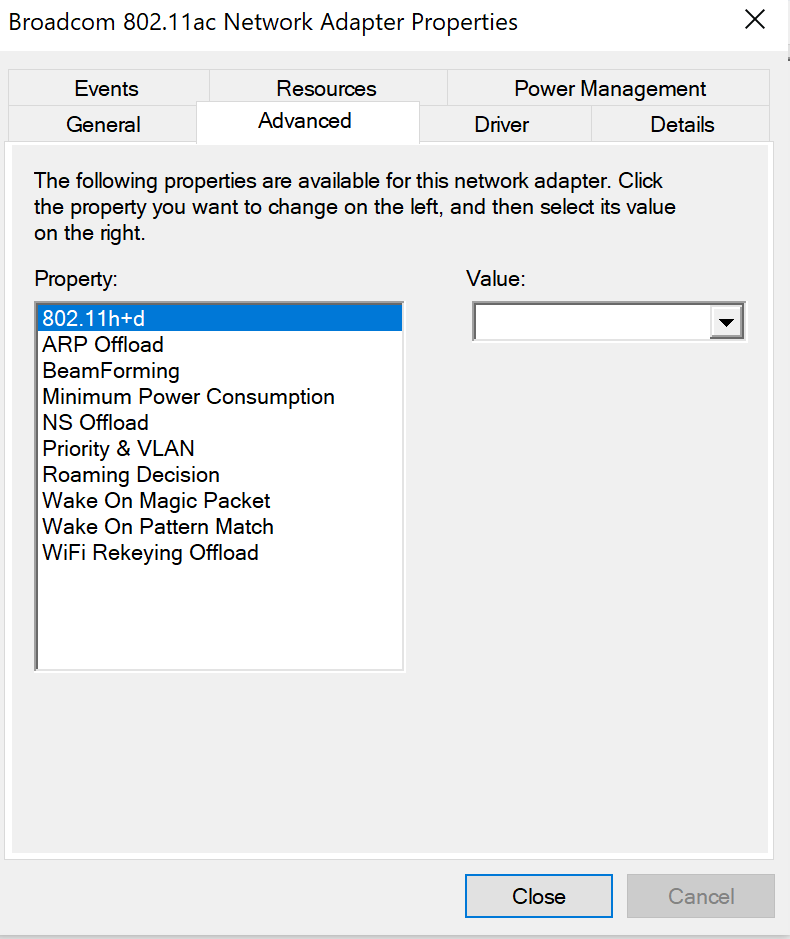Click the greyed Cancel button
790x939 pixels.
click(x=701, y=896)
